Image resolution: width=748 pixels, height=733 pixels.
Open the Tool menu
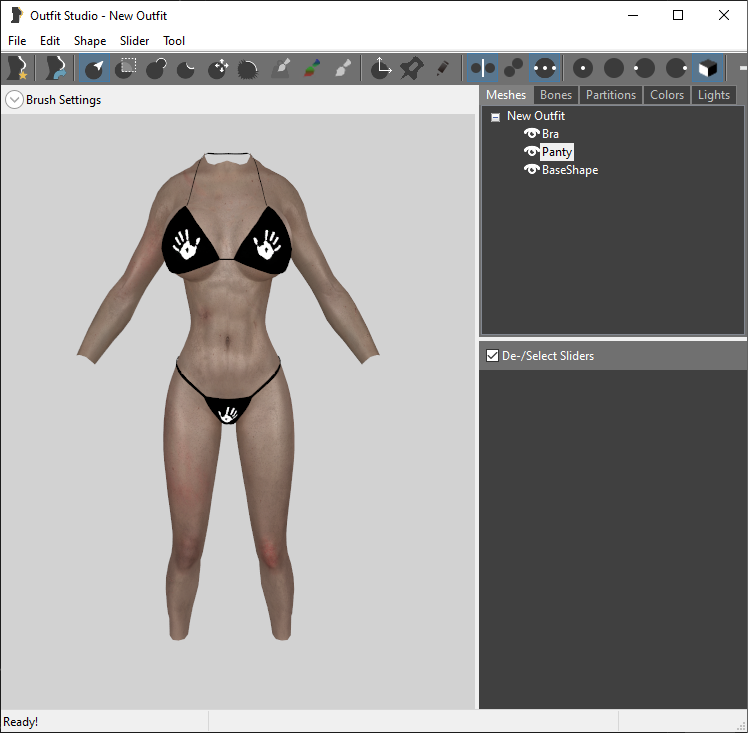click(174, 41)
